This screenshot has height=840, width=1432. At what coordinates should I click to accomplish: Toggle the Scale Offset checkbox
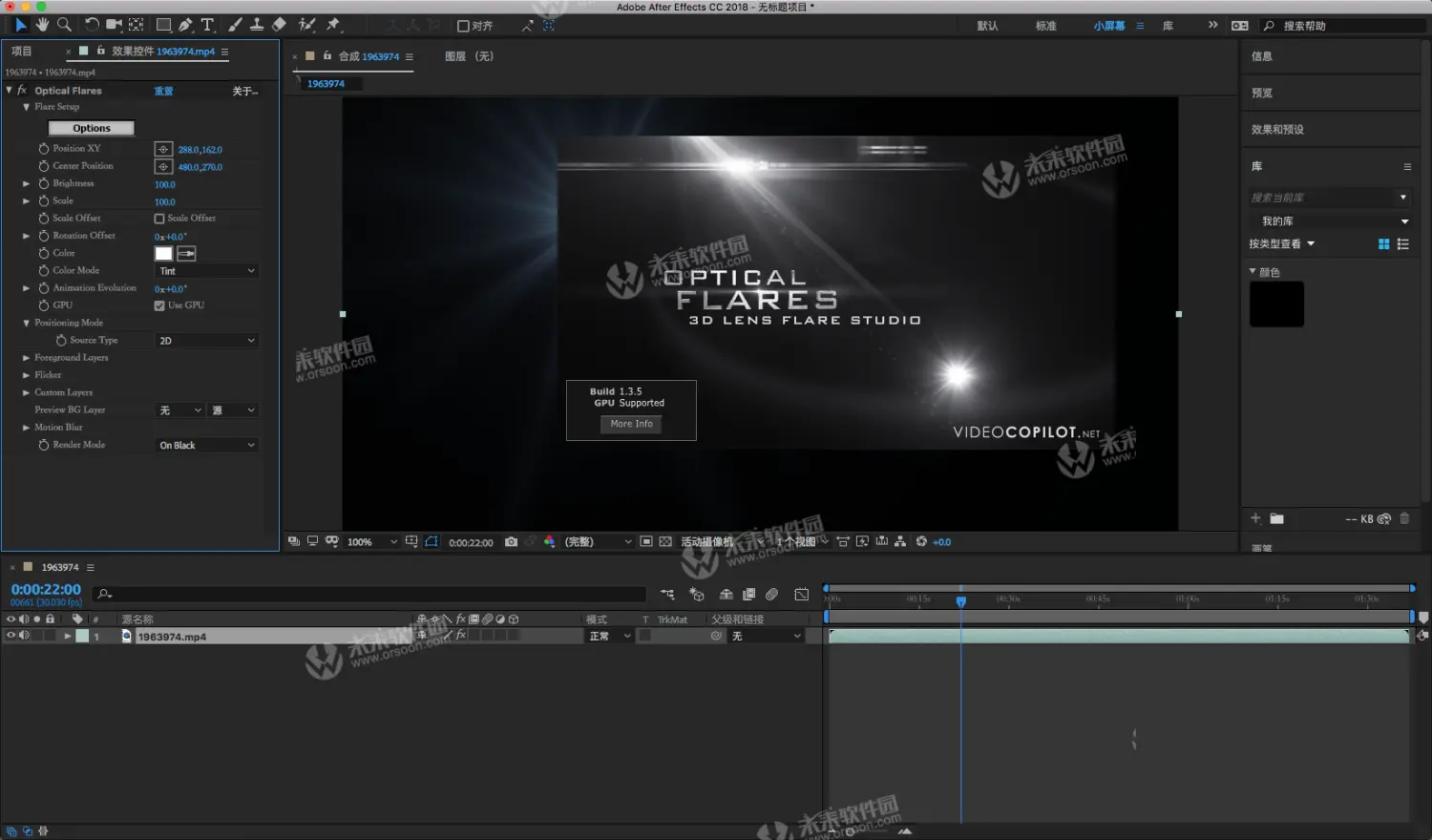[x=159, y=219]
